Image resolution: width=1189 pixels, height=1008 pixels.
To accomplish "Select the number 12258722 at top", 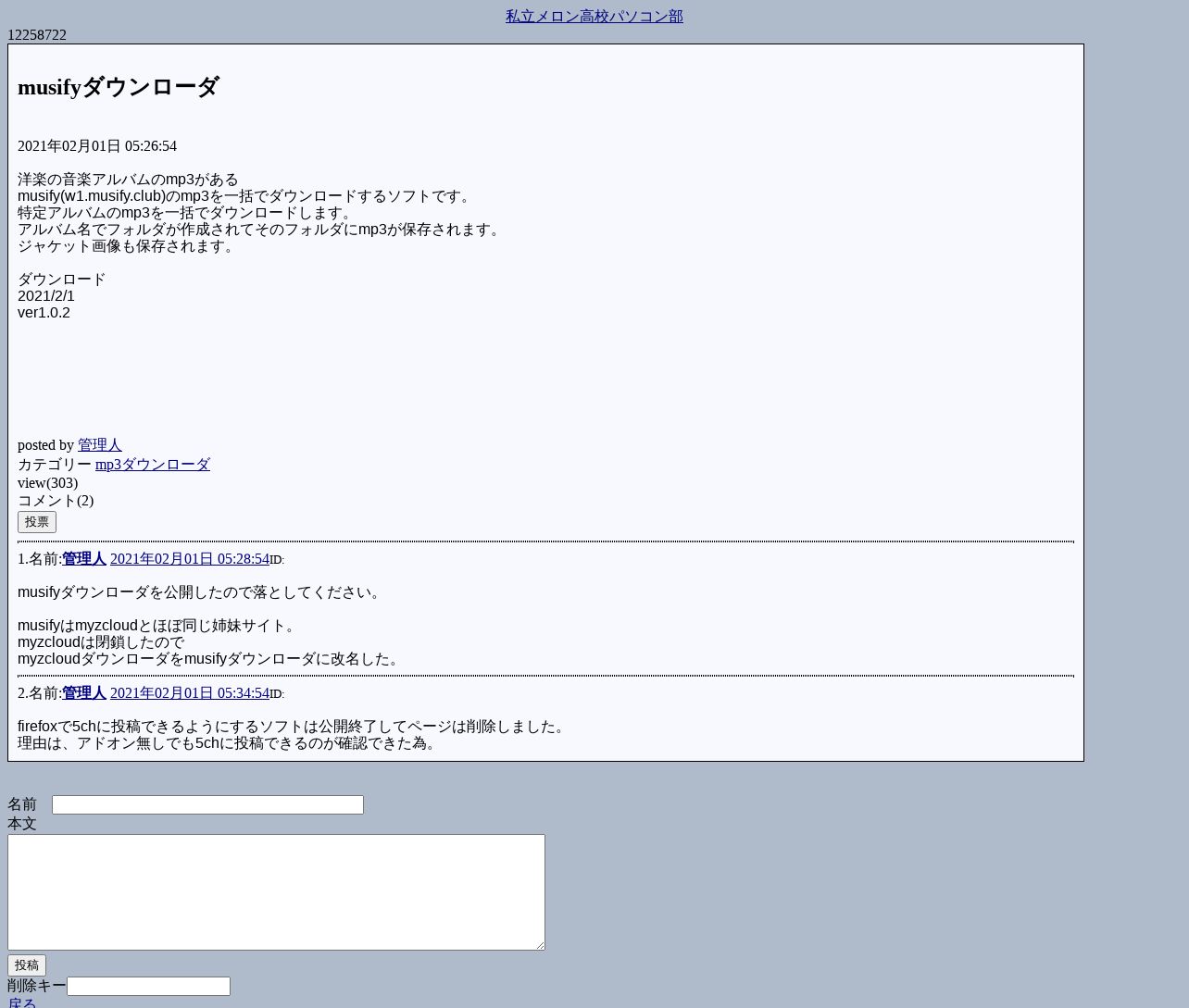I will point(37,35).
